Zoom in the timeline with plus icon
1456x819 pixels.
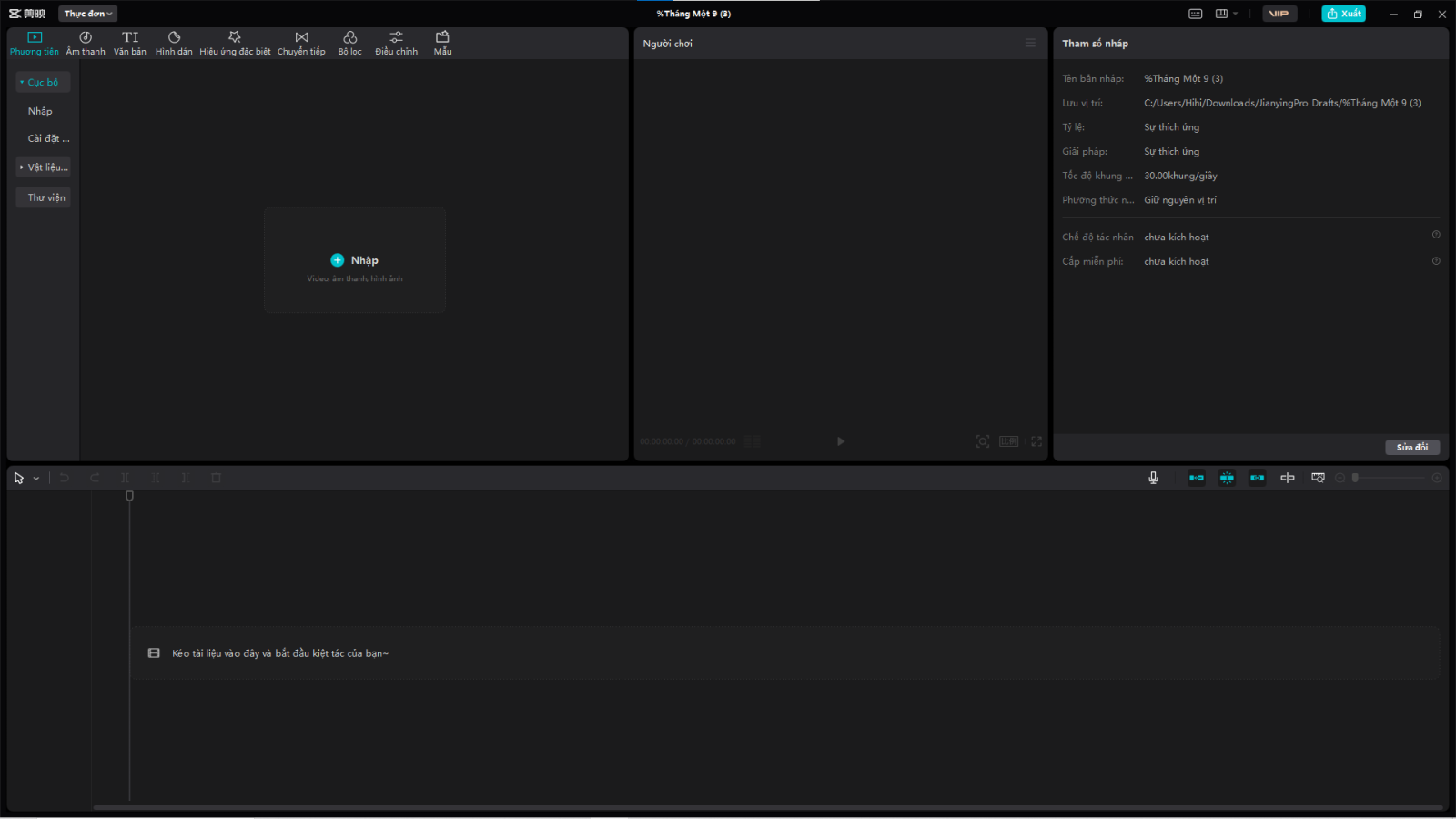tap(1437, 478)
